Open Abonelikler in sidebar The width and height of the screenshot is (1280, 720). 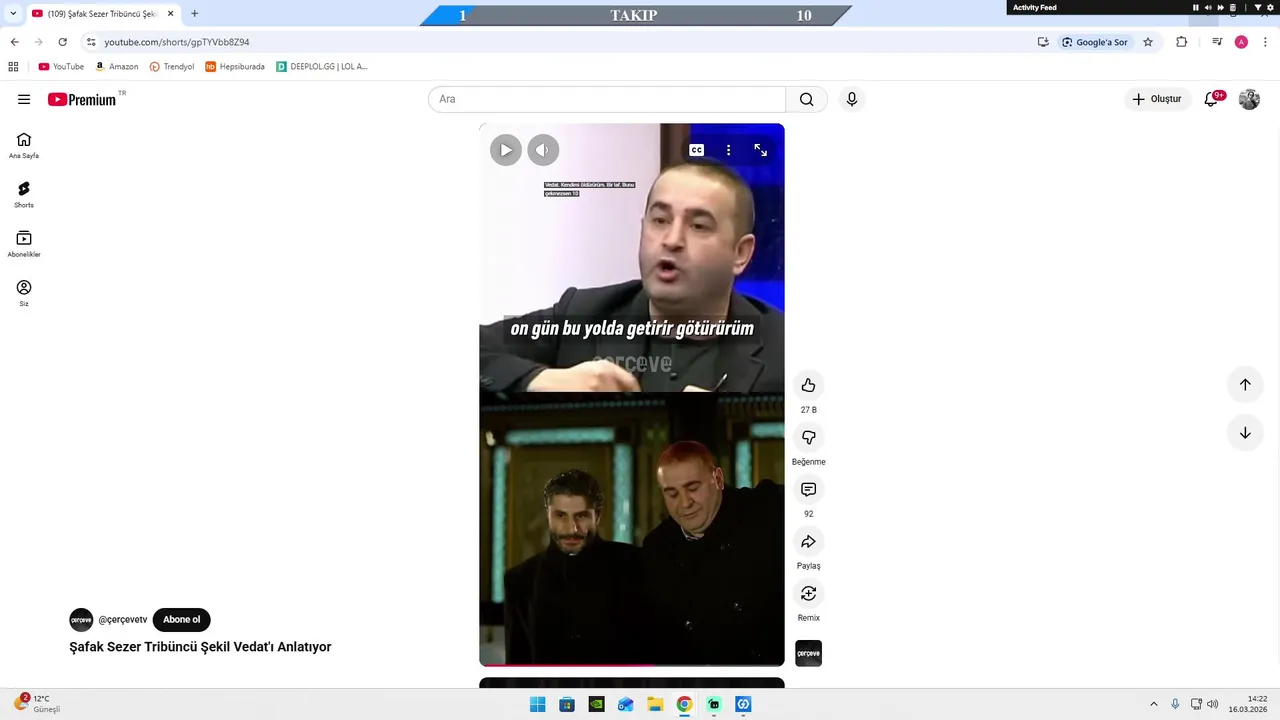pos(24,244)
